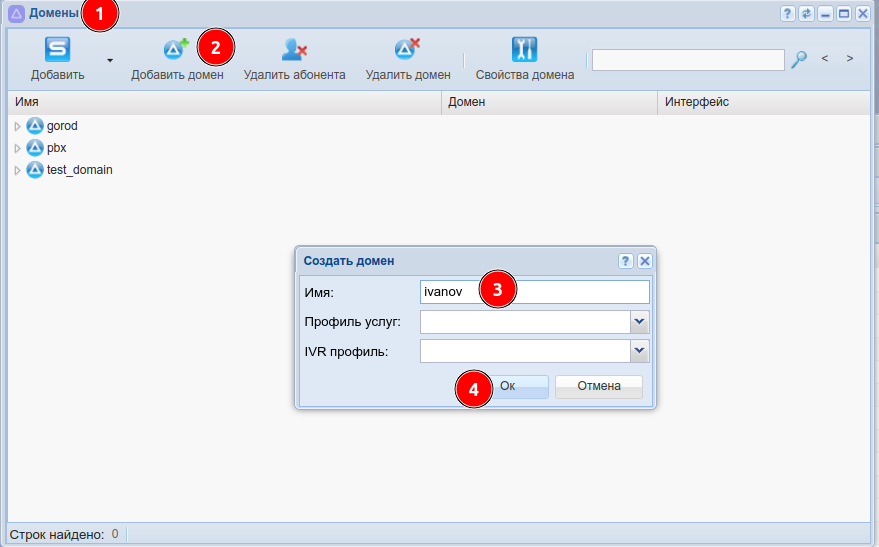
Task: Open Свойства домена tool
Action: tap(525, 60)
